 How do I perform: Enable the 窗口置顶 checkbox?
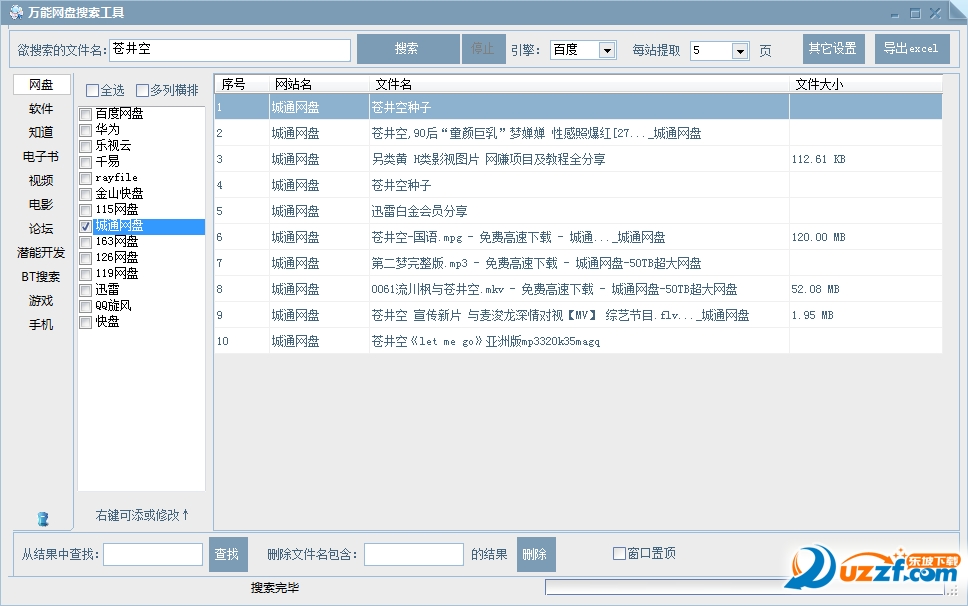(x=619, y=554)
